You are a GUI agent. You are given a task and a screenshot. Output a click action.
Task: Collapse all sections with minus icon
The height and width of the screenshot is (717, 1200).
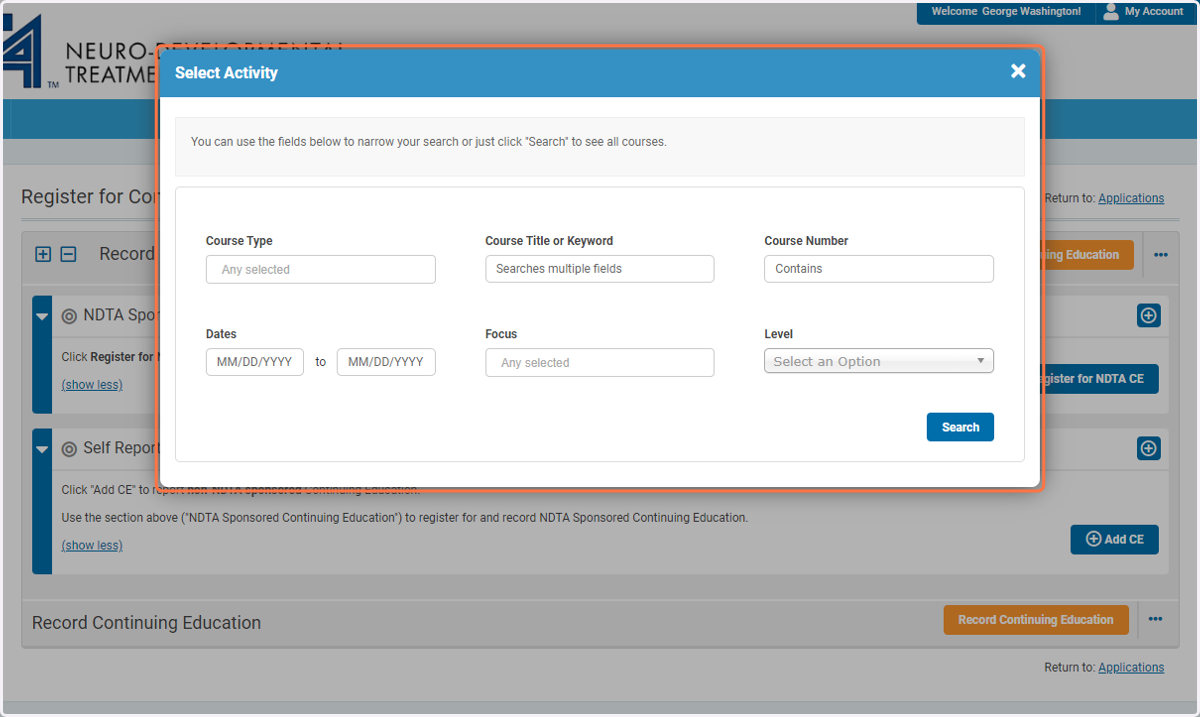tap(68, 254)
